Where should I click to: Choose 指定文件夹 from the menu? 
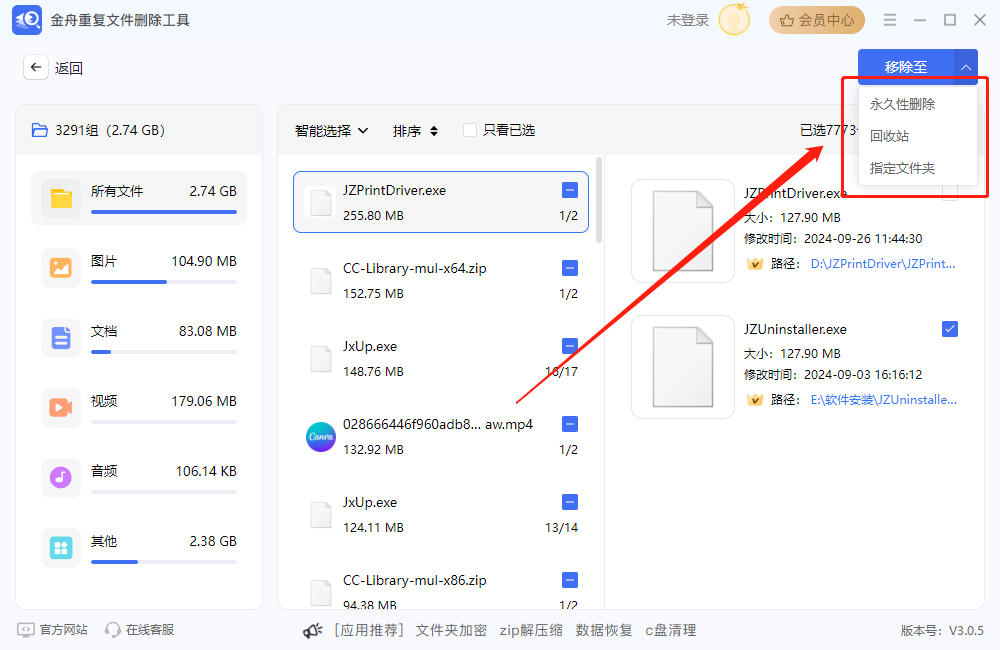(x=917, y=168)
